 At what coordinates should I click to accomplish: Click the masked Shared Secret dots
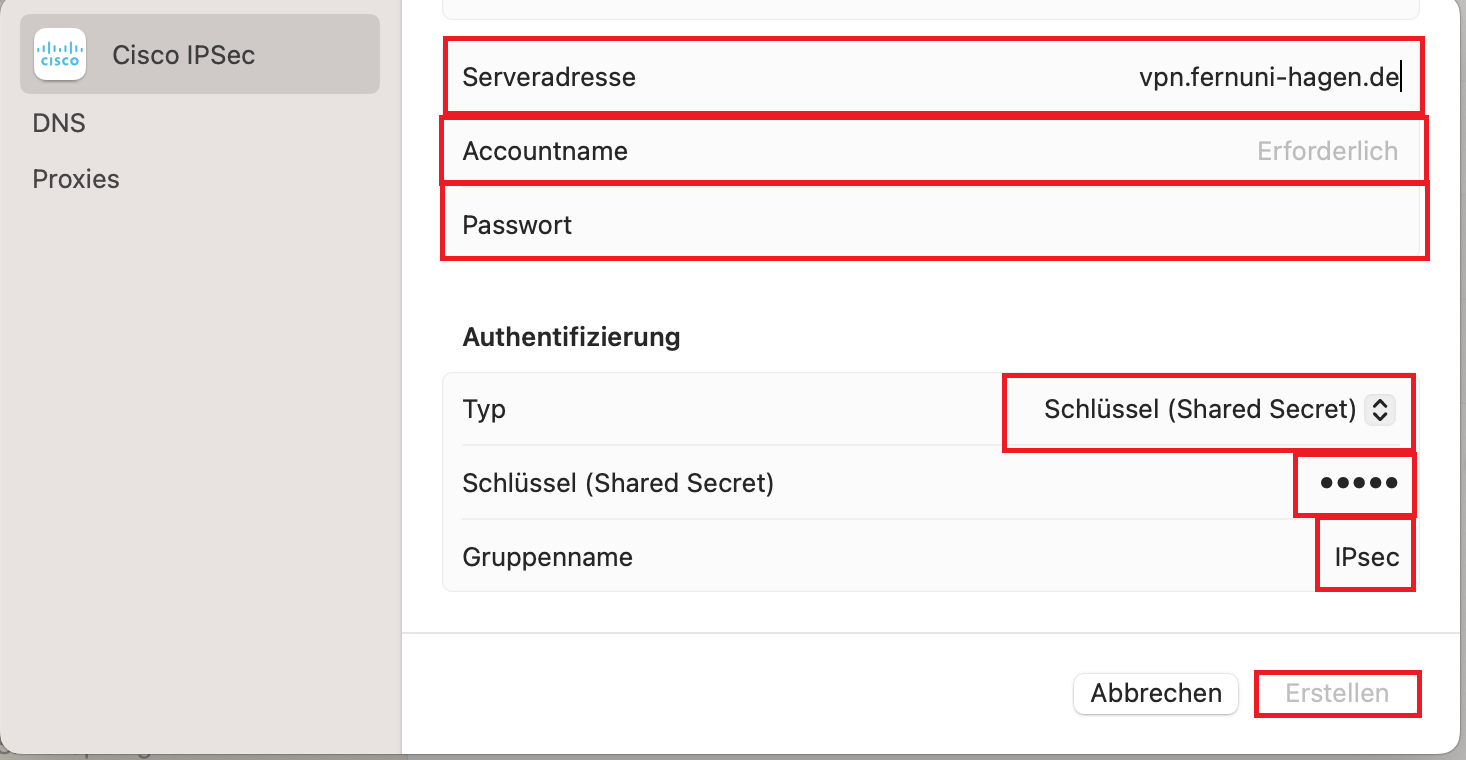pos(1357,483)
